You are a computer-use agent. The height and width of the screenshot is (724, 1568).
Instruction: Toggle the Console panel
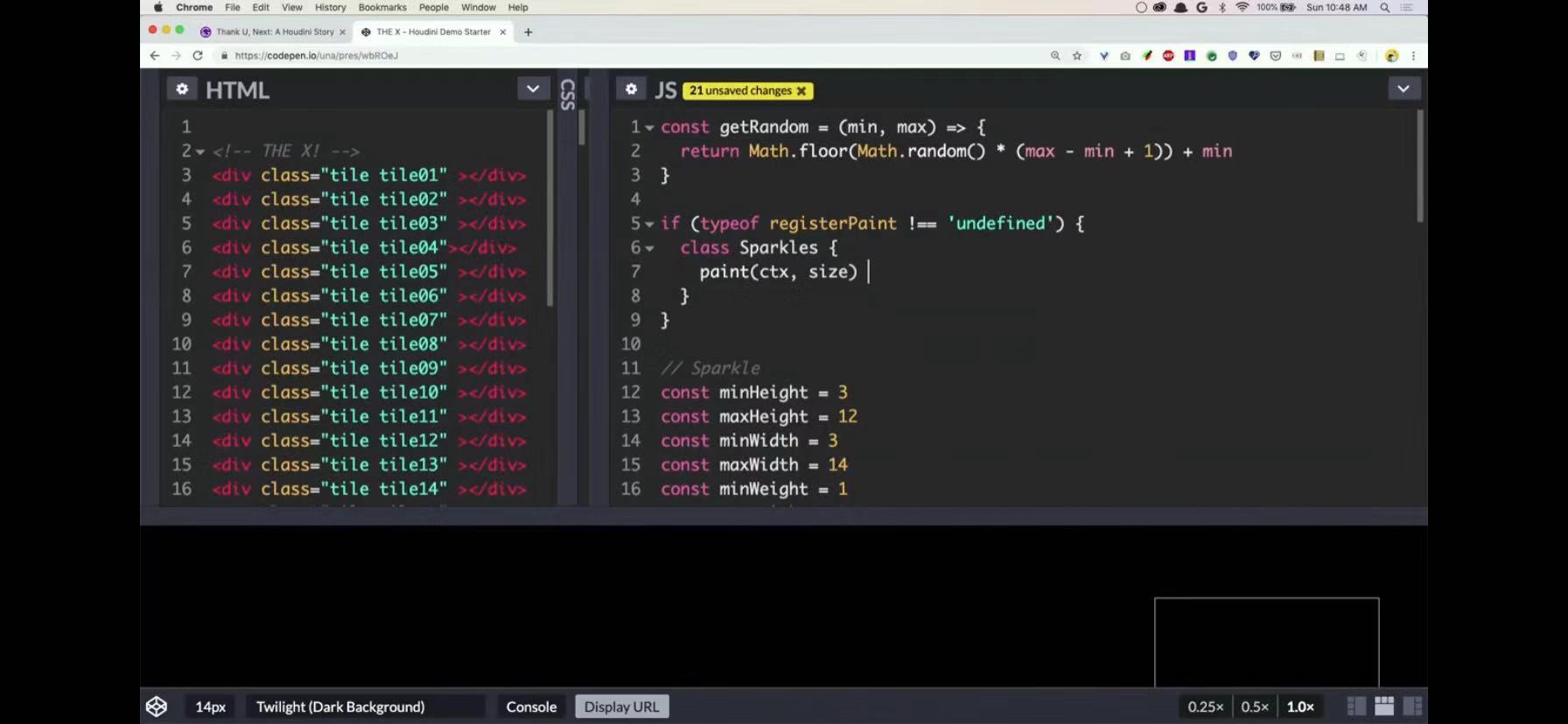pyautogui.click(x=531, y=707)
